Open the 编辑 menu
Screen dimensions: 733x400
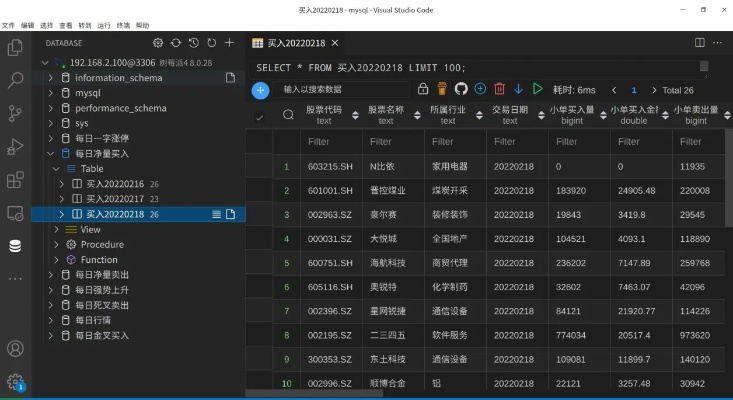coord(28,25)
